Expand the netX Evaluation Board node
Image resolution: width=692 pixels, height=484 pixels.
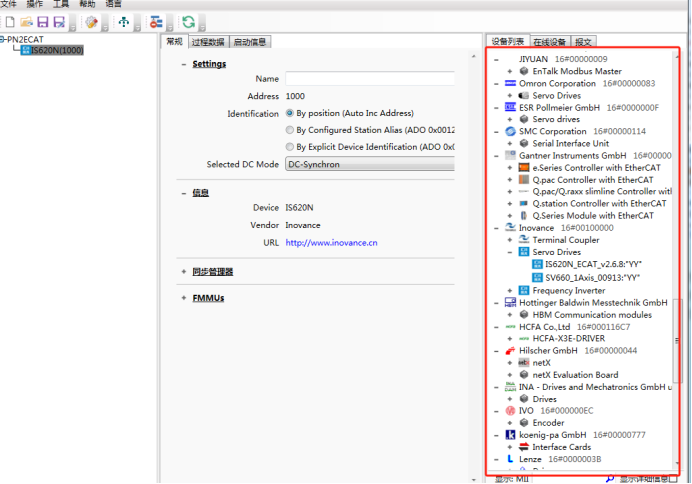[510, 375]
